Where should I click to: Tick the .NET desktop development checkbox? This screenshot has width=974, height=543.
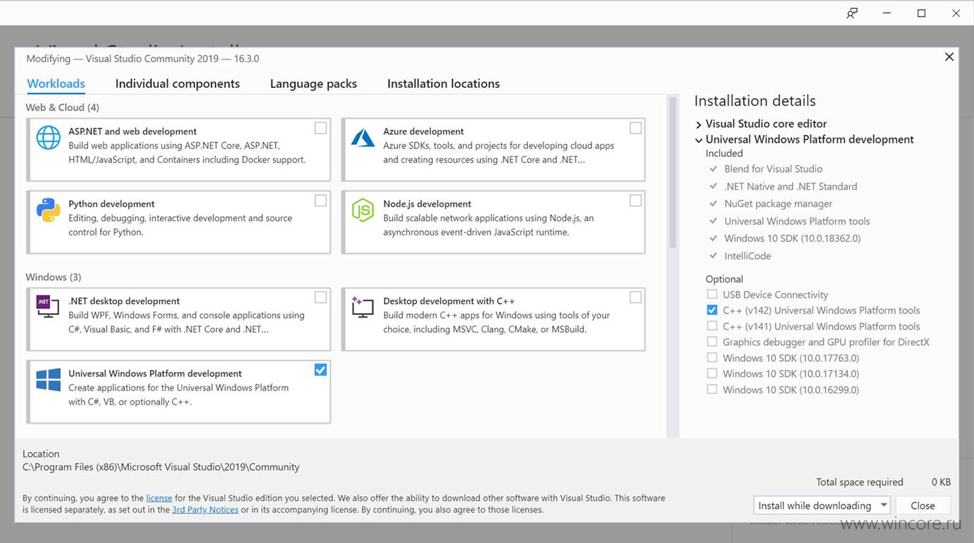point(321,298)
